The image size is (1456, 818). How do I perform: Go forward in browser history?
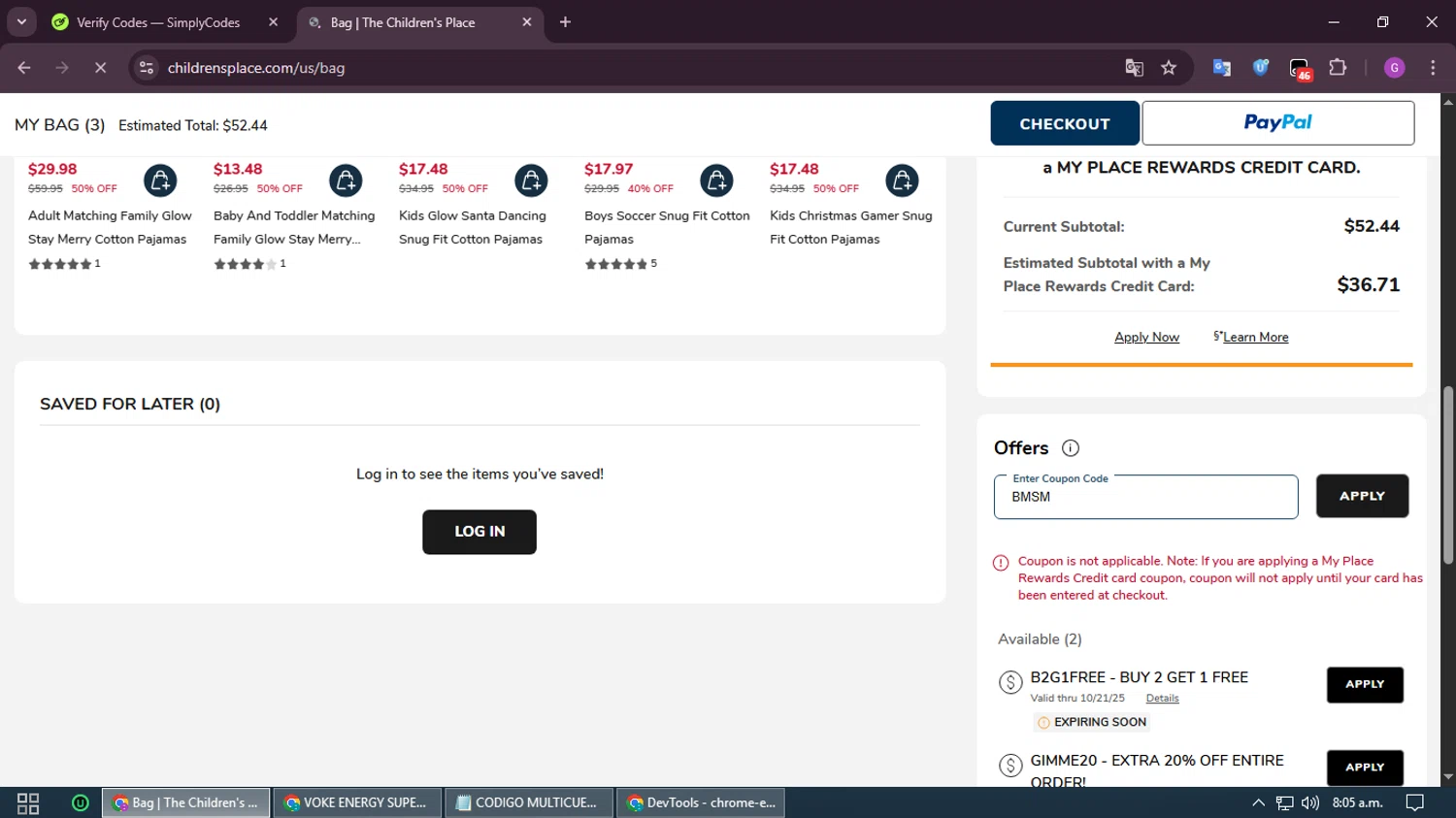(62, 68)
